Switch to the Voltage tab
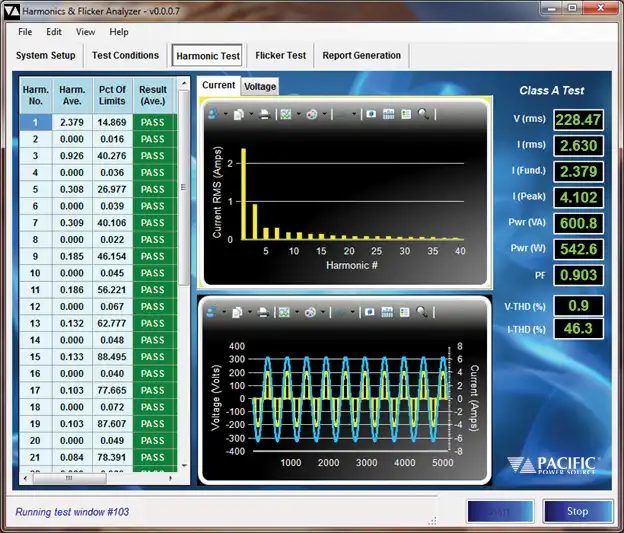This screenshot has width=624, height=533. point(260,87)
